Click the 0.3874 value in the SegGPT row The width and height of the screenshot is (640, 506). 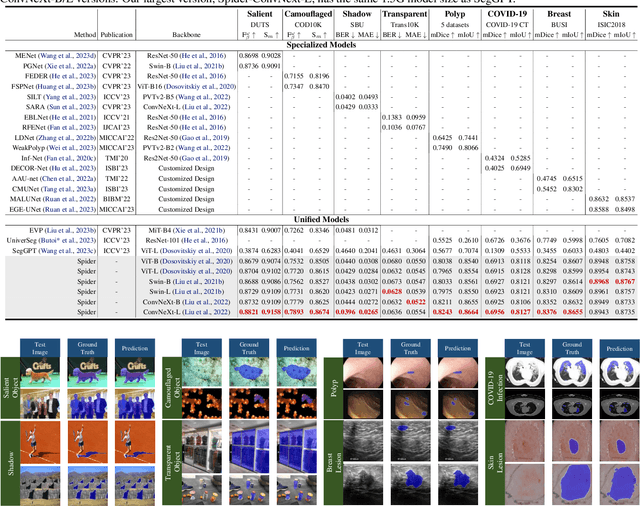click(249, 251)
